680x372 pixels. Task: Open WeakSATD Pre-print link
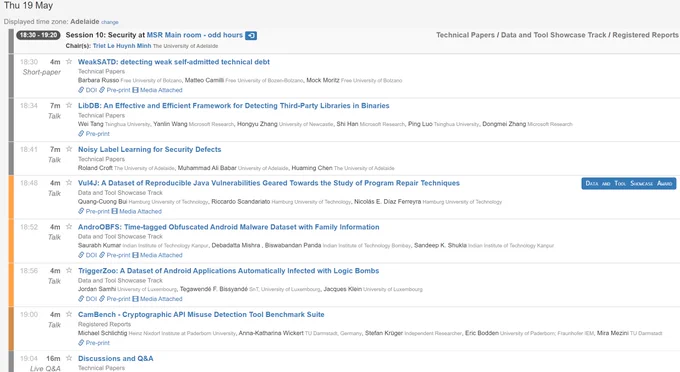coord(114,90)
